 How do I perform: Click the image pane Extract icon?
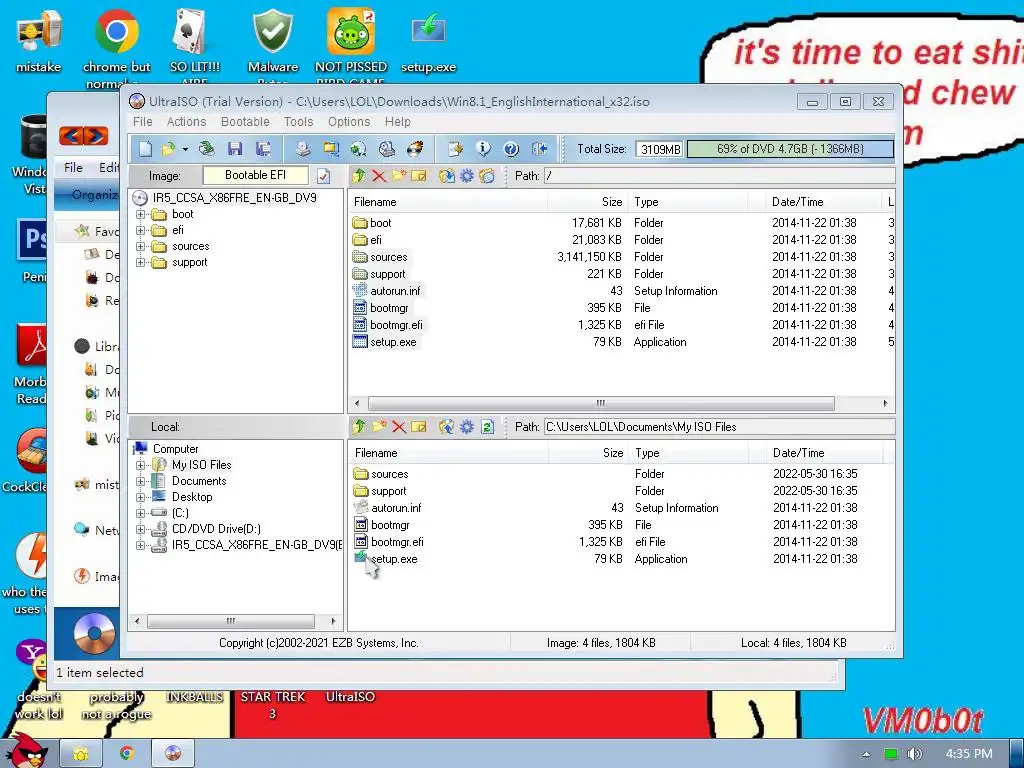click(x=447, y=176)
